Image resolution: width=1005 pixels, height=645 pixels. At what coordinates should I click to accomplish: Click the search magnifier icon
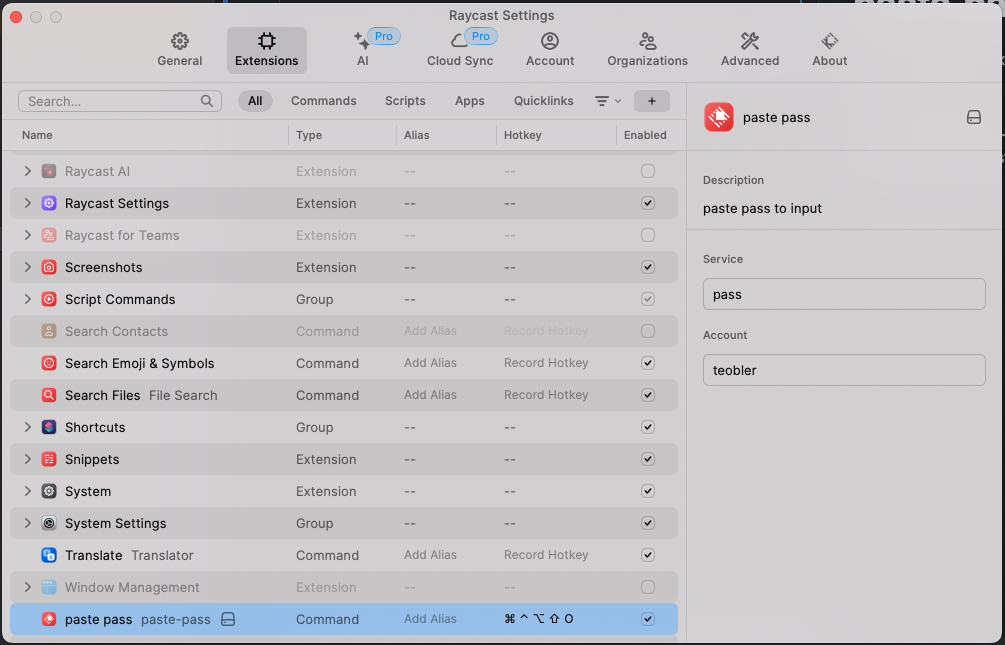click(x=206, y=101)
